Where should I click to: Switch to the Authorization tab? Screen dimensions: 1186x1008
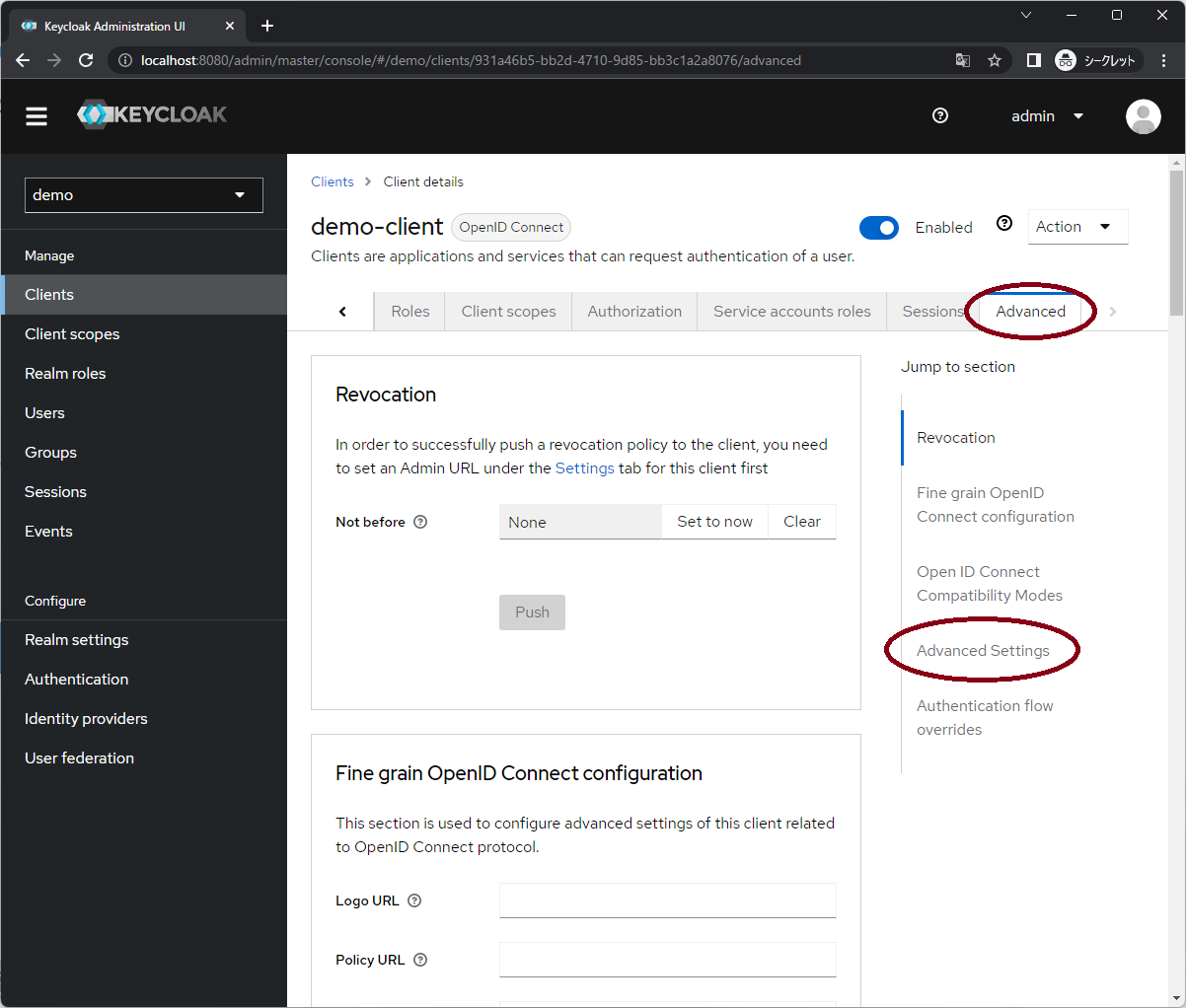click(x=633, y=311)
